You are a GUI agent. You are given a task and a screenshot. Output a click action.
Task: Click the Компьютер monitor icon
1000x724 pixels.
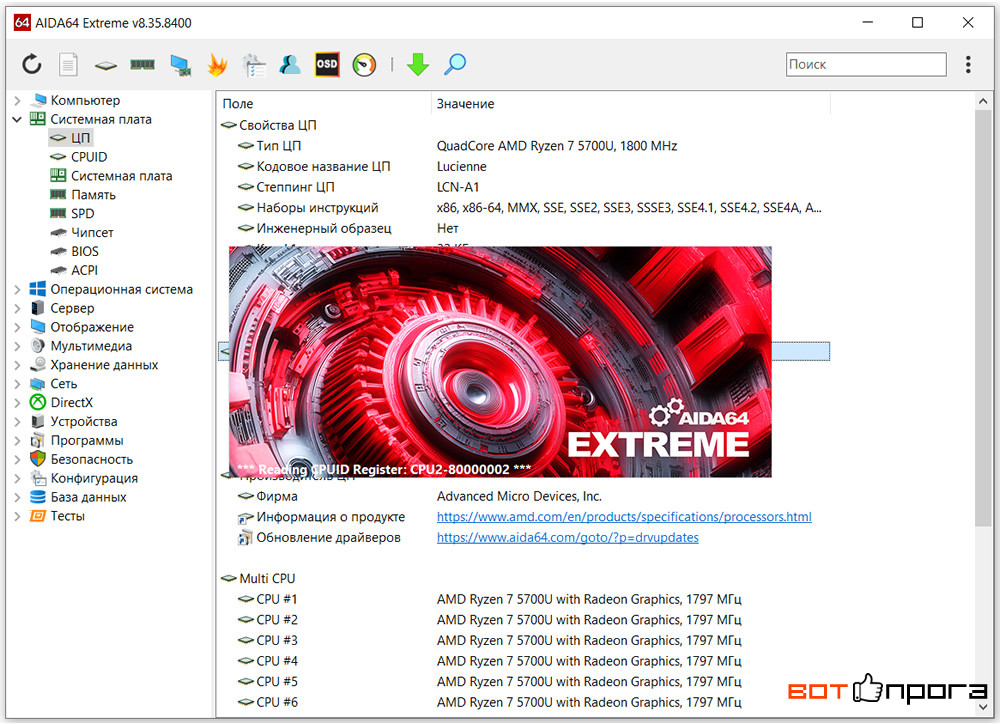point(38,100)
